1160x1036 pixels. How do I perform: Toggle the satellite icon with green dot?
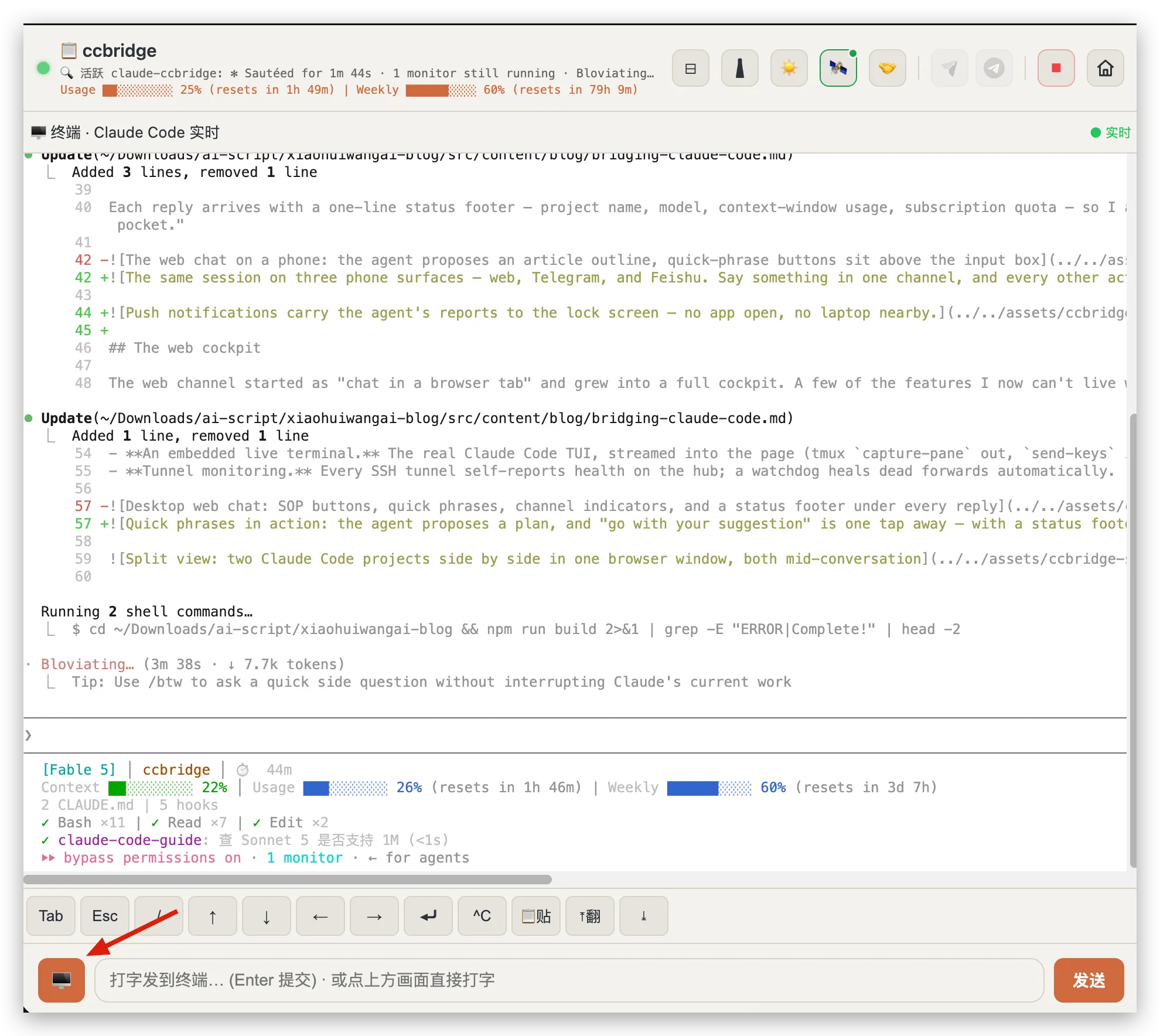[838, 69]
